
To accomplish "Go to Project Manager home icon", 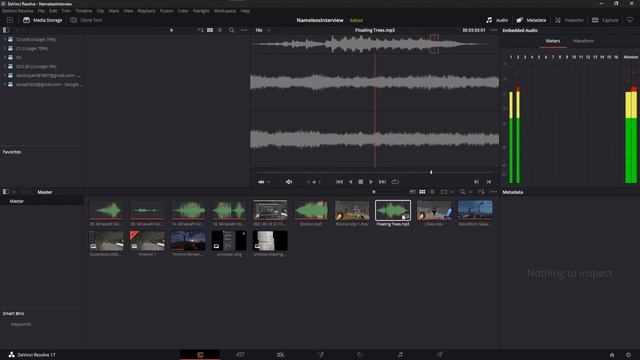I will coord(612,355).
